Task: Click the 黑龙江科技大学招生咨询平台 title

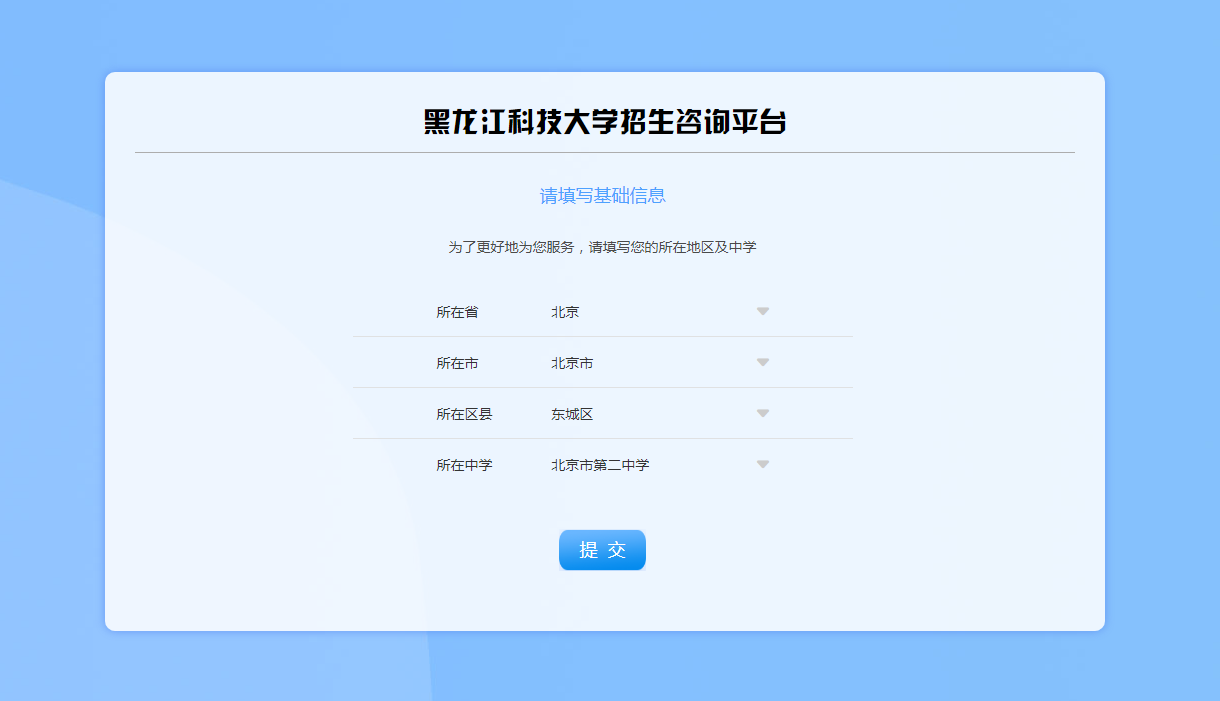Action: tap(605, 122)
